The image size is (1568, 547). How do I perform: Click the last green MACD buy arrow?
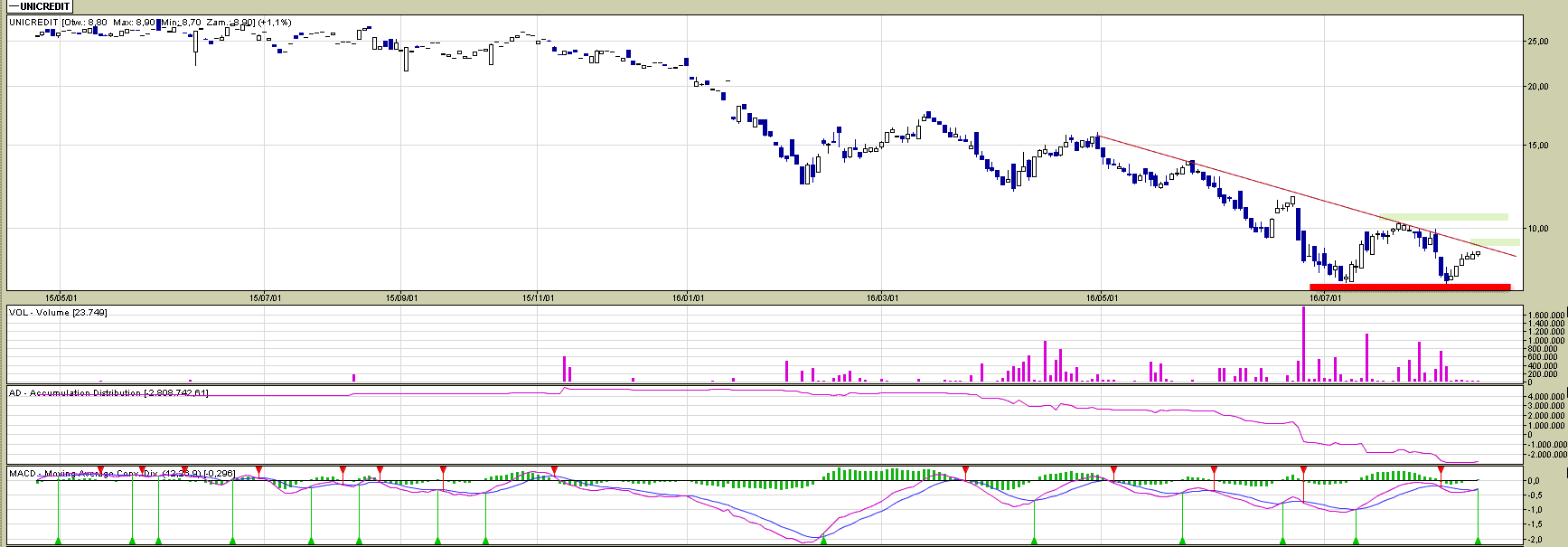click(x=1479, y=541)
